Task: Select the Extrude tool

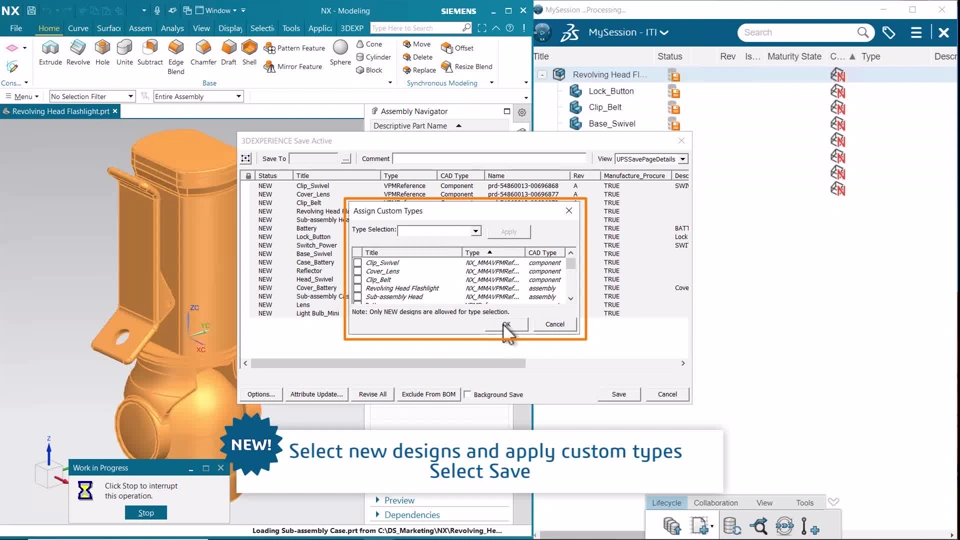Action: pos(50,53)
